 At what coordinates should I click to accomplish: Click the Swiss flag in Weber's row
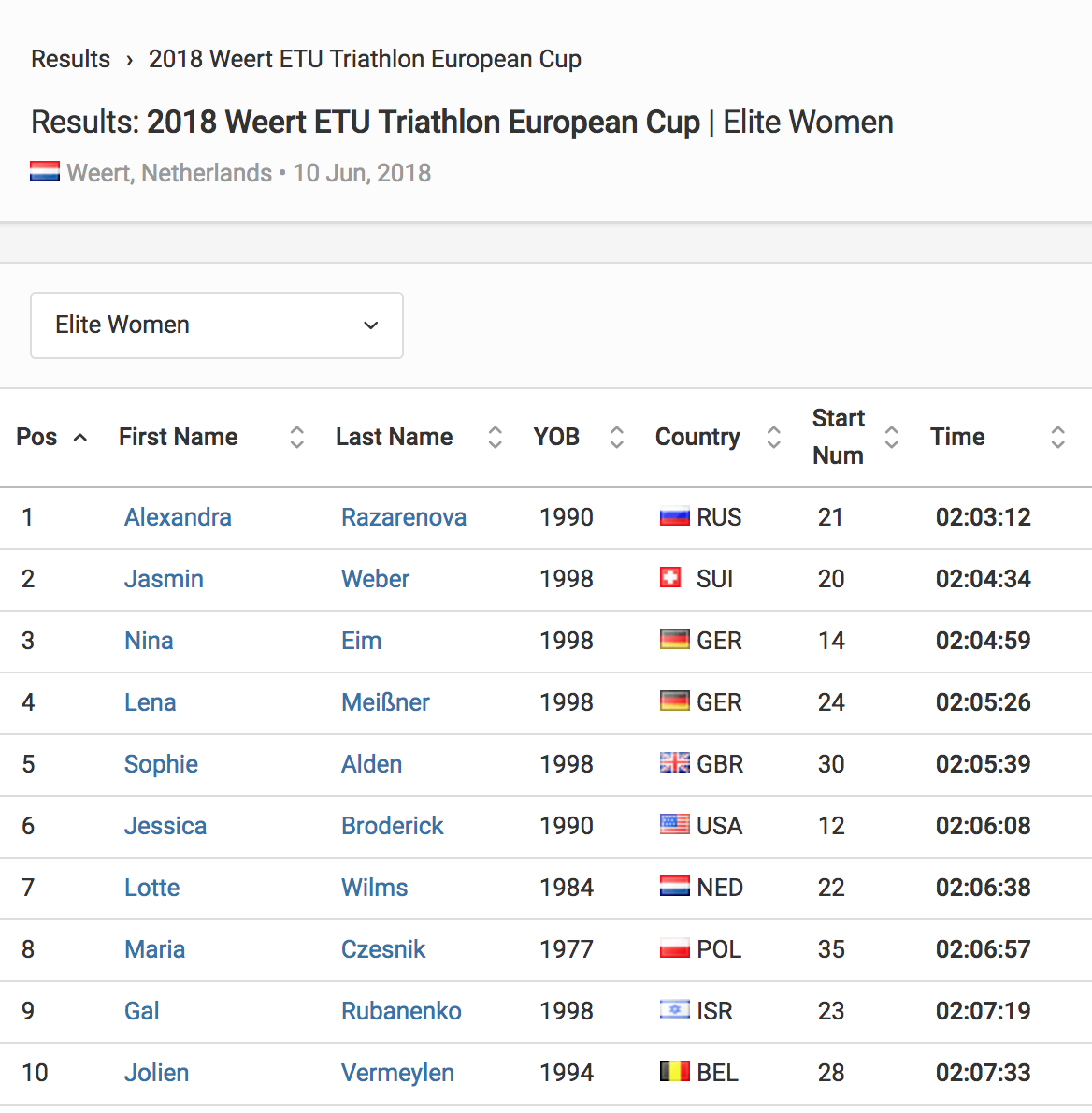(670, 578)
